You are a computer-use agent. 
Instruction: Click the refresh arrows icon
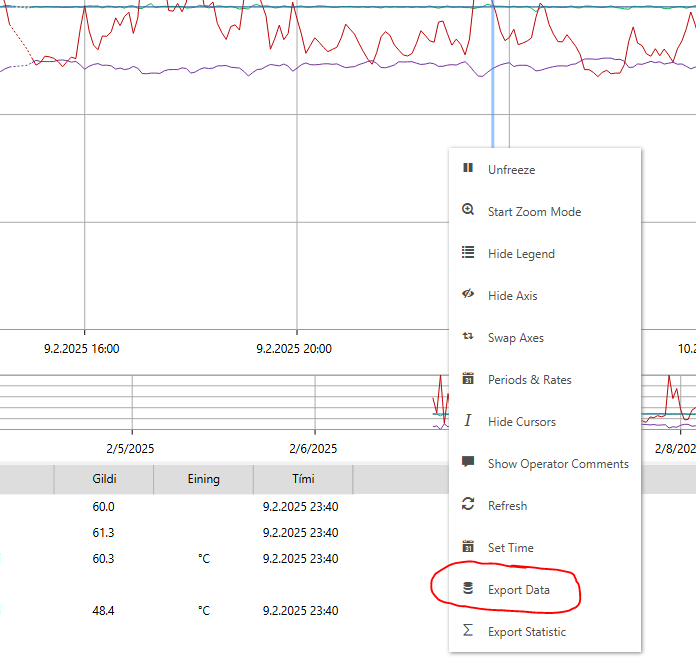point(467,505)
